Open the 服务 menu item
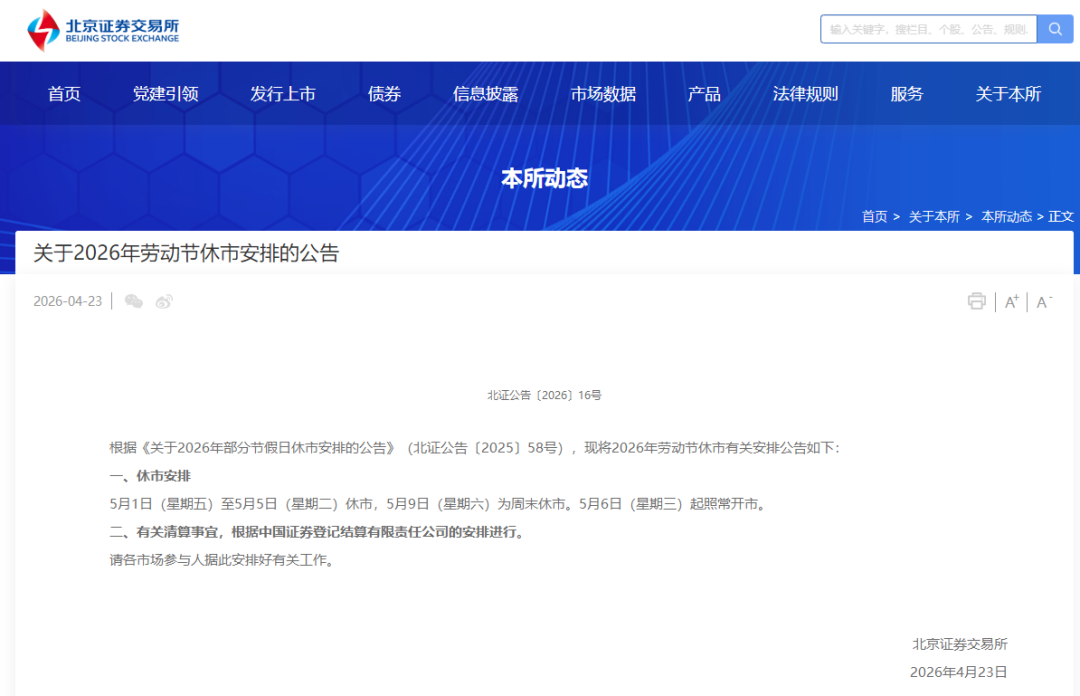 tap(906, 94)
